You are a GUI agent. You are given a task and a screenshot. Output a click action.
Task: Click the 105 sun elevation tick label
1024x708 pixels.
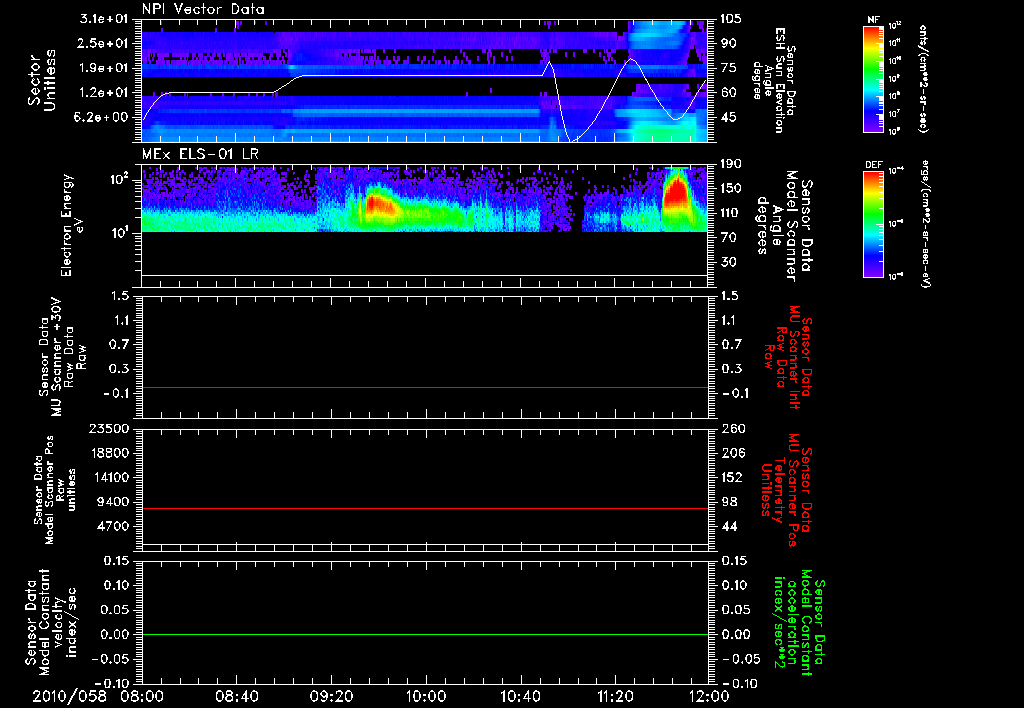pos(730,19)
